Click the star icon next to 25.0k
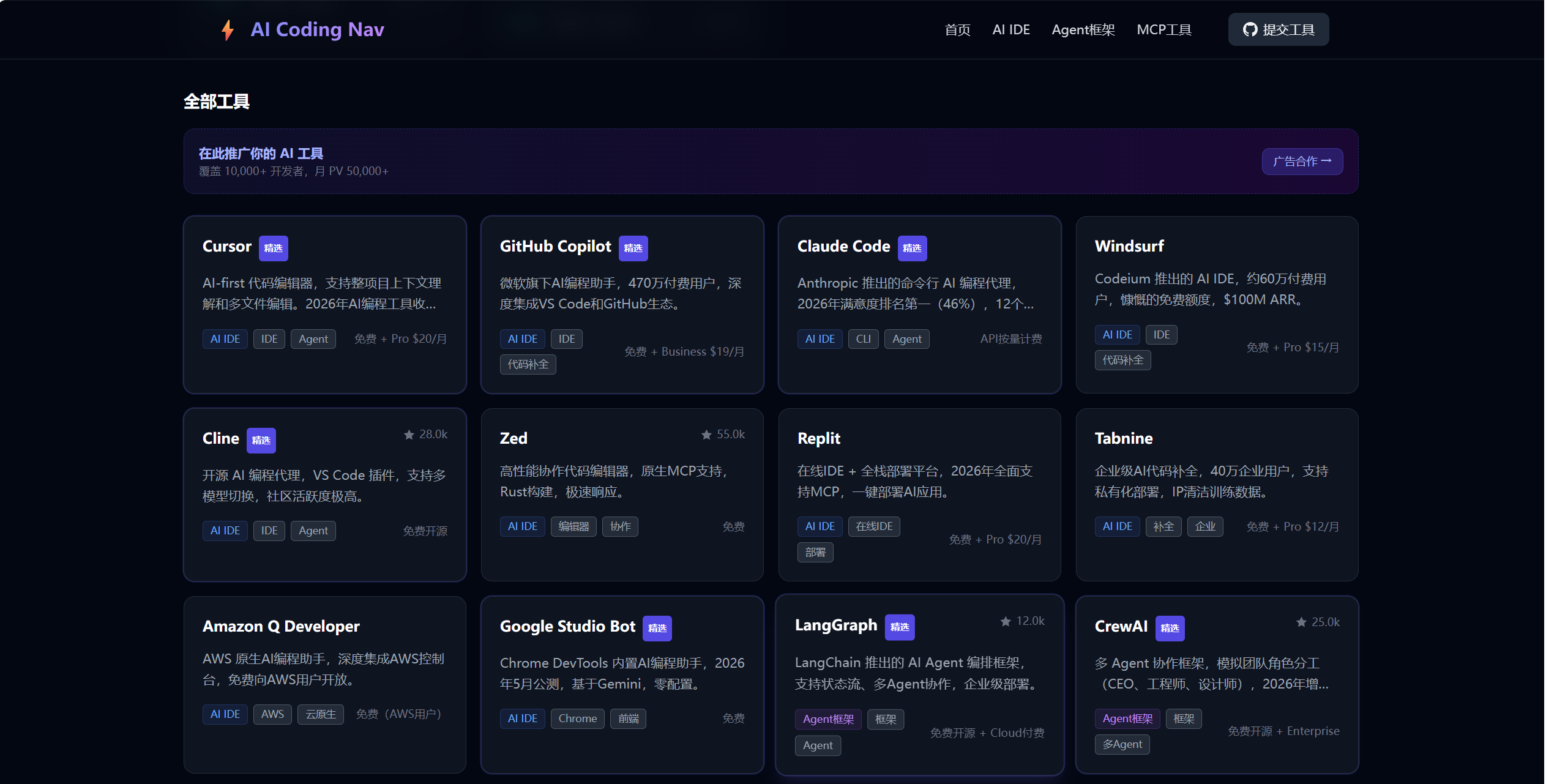The image size is (1546, 784). 1301,622
